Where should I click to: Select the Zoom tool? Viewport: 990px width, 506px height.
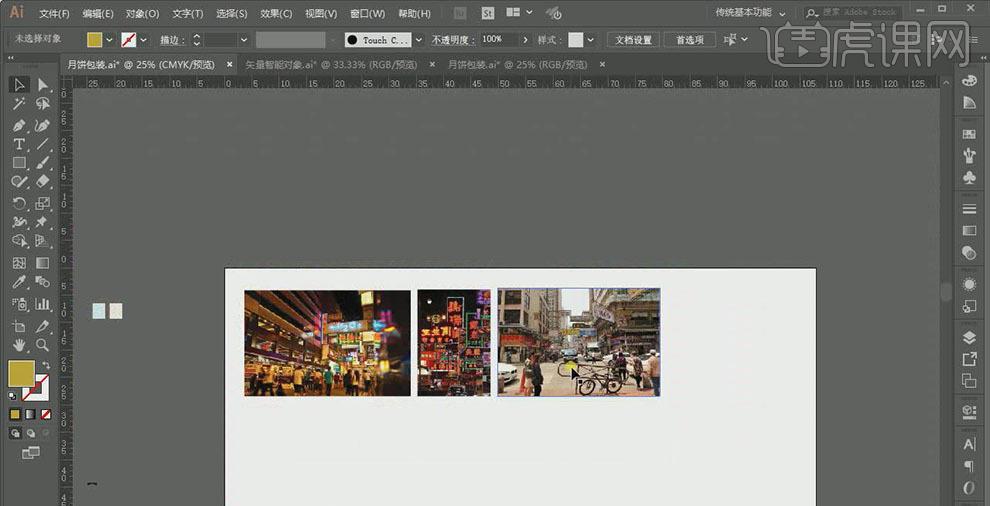[x=42, y=345]
